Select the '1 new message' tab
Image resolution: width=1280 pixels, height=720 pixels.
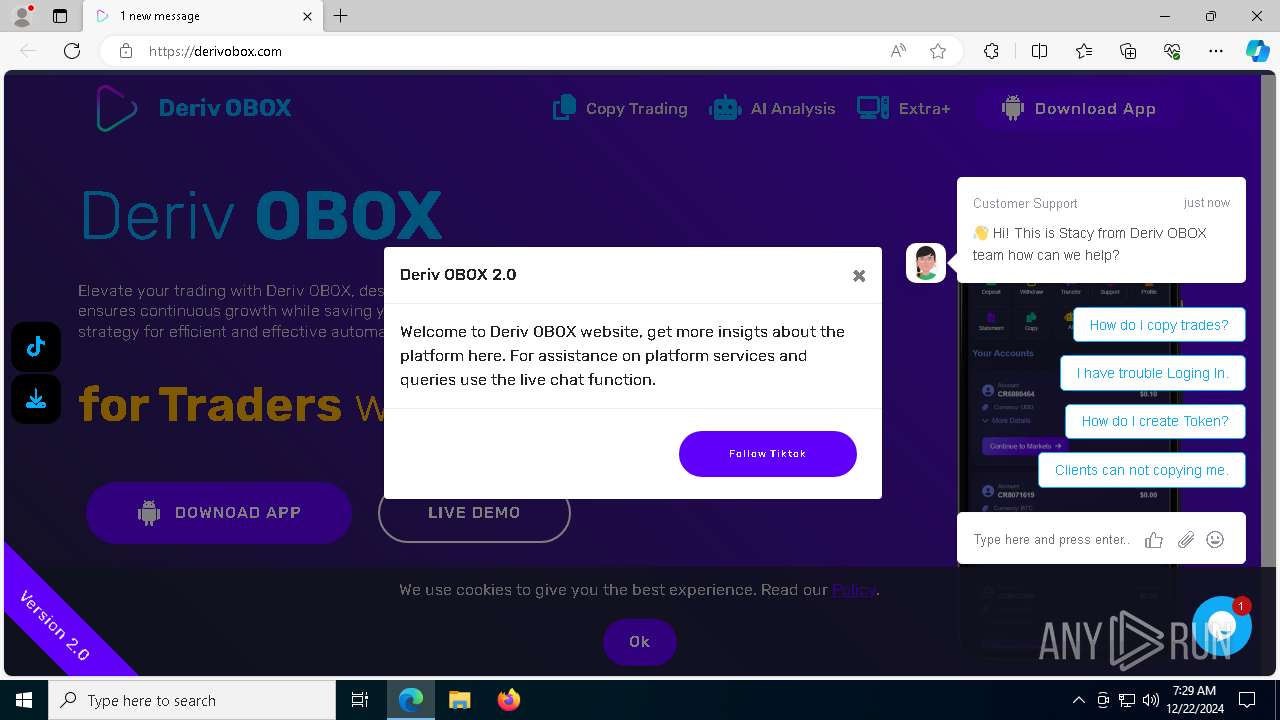(203, 16)
